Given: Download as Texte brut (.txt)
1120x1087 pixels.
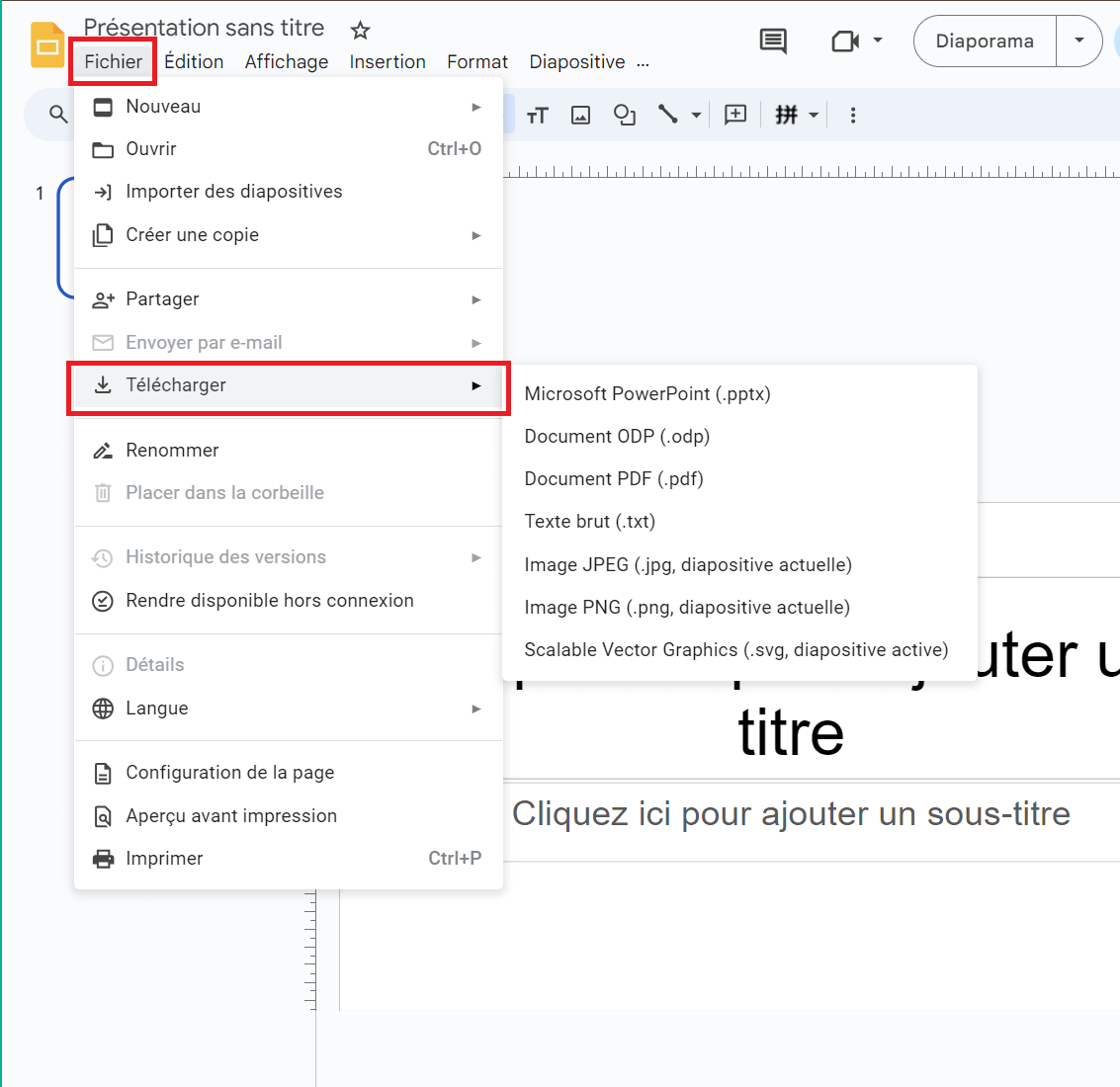Looking at the screenshot, I should (x=740, y=522).
